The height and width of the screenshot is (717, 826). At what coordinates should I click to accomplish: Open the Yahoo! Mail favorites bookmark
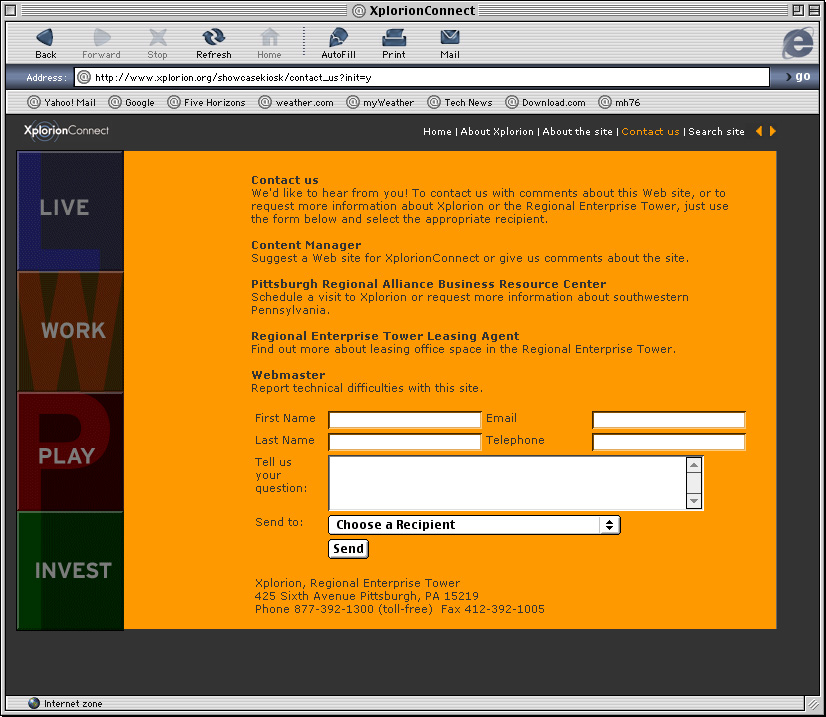[63, 102]
